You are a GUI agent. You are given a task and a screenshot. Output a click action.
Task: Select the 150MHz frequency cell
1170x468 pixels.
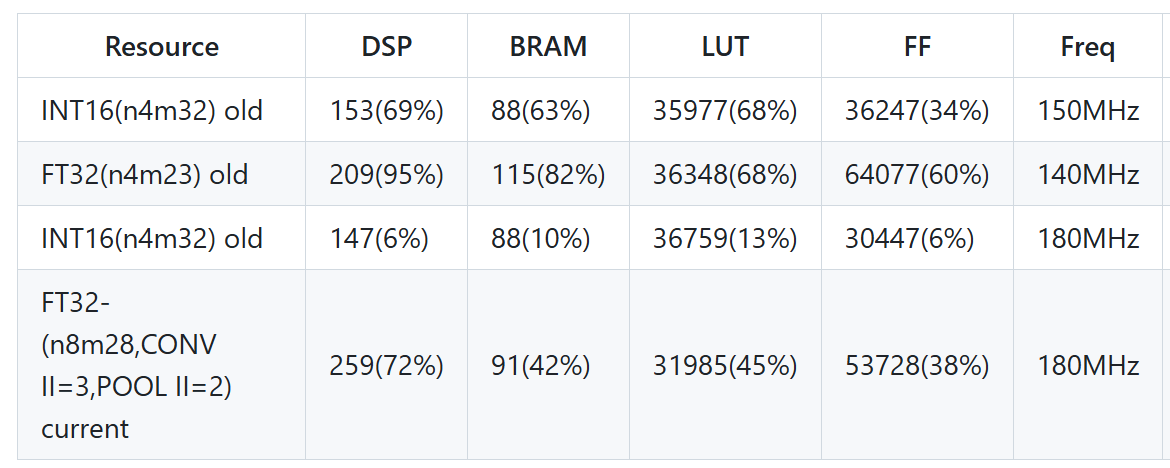(x=1088, y=111)
